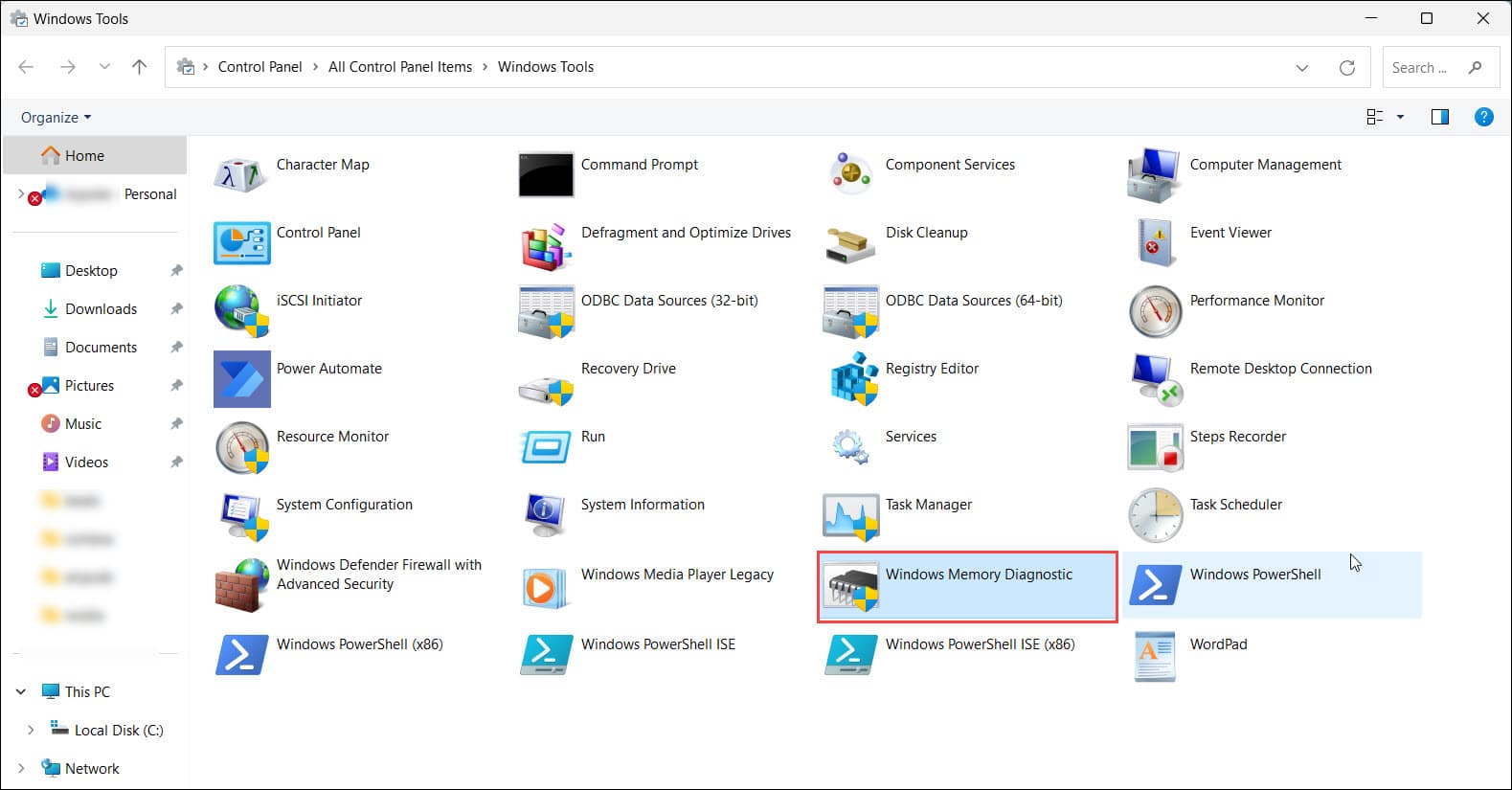The height and width of the screenshot is (790, 1512).
Task: Select the WordPad icon
Action: (1155, 656)
